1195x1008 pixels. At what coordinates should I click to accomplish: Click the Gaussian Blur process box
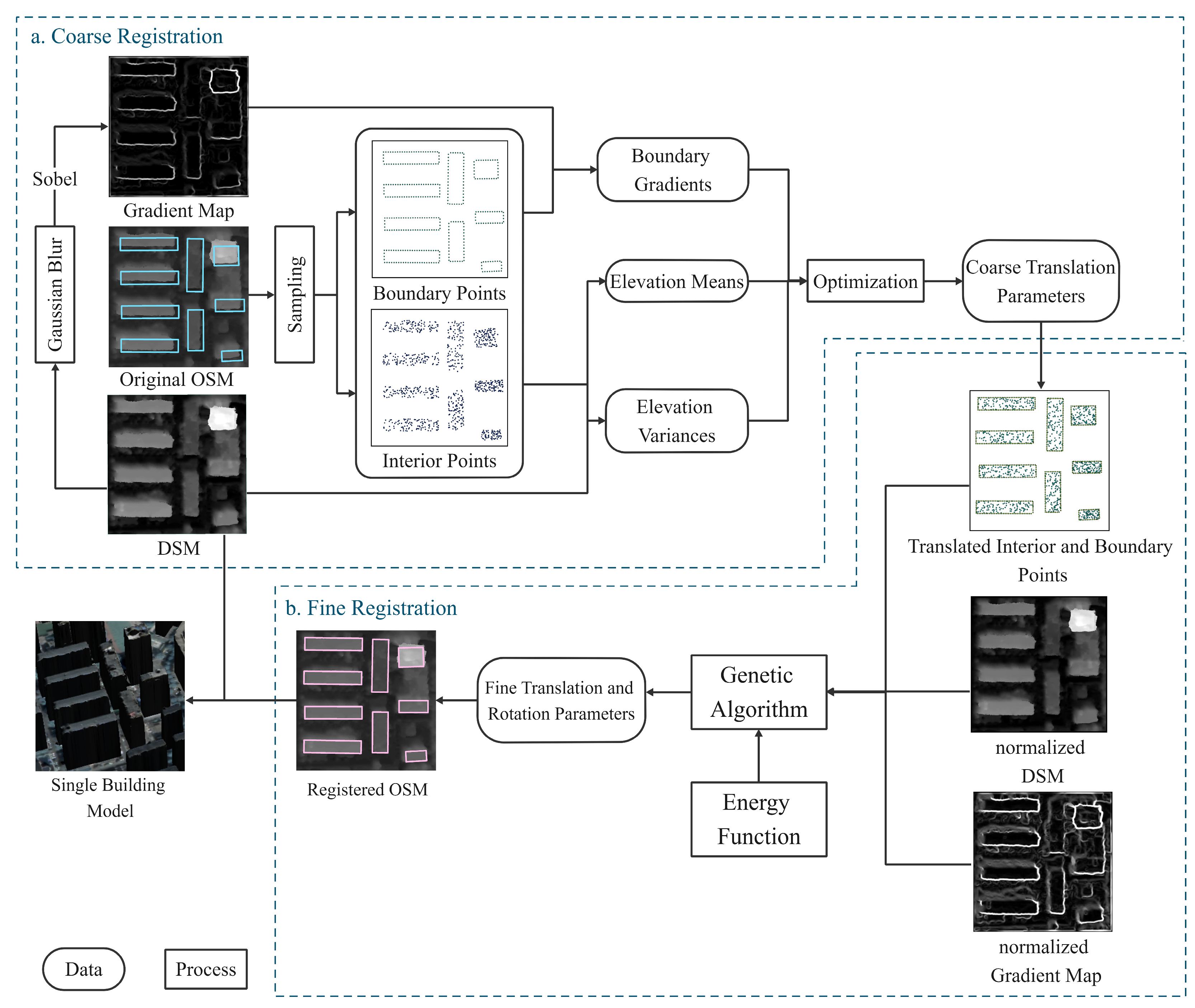pos(55,294)
